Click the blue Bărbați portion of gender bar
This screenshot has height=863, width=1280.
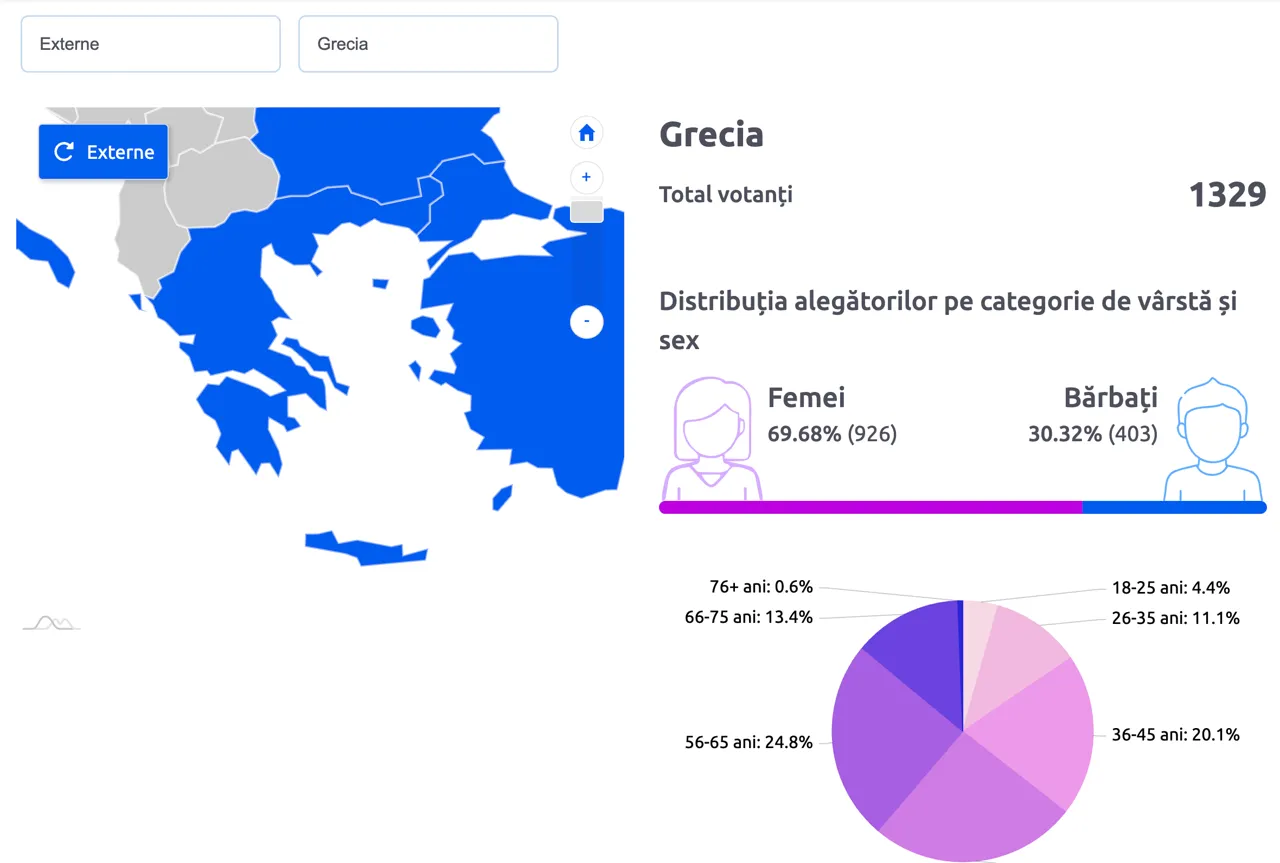[x=1174, y=507]
